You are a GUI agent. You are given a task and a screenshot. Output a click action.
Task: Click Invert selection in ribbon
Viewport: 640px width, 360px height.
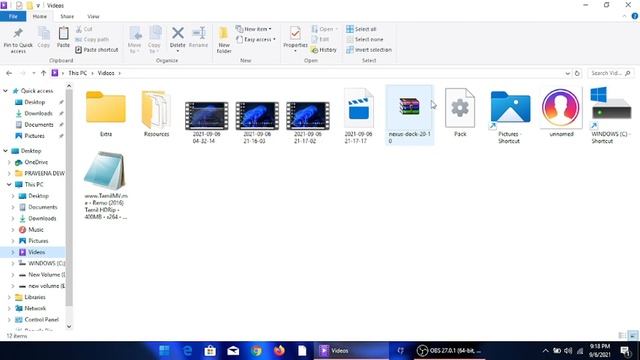coord(369,50)
